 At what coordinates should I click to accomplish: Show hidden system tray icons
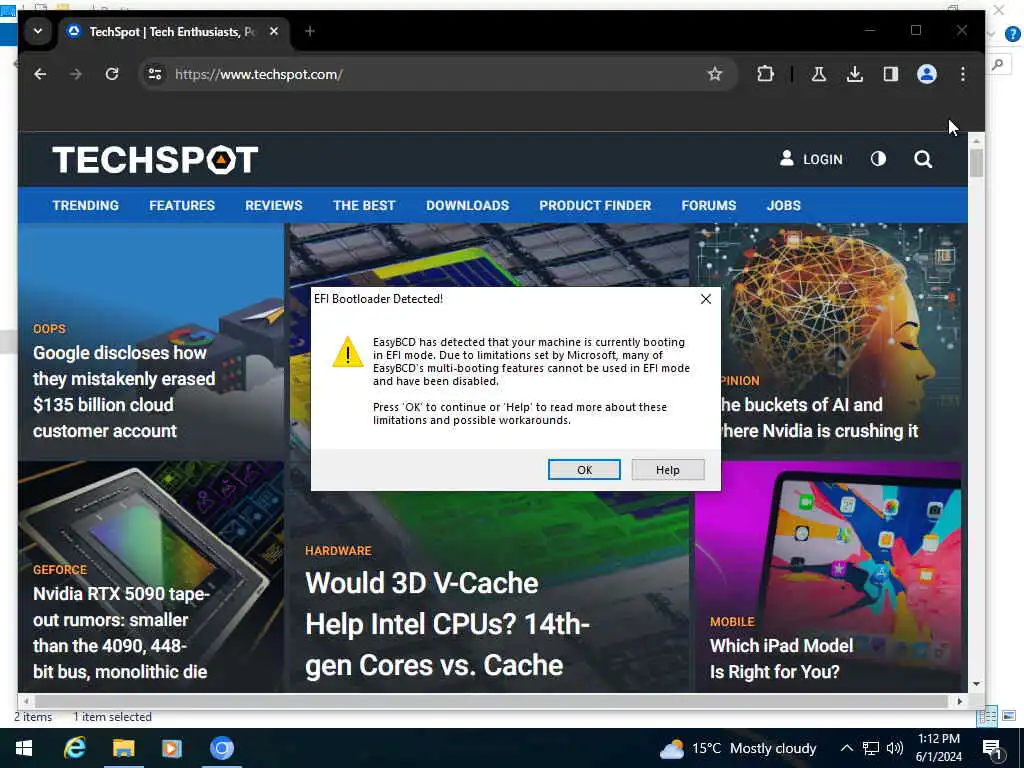(x=846, y=748)
